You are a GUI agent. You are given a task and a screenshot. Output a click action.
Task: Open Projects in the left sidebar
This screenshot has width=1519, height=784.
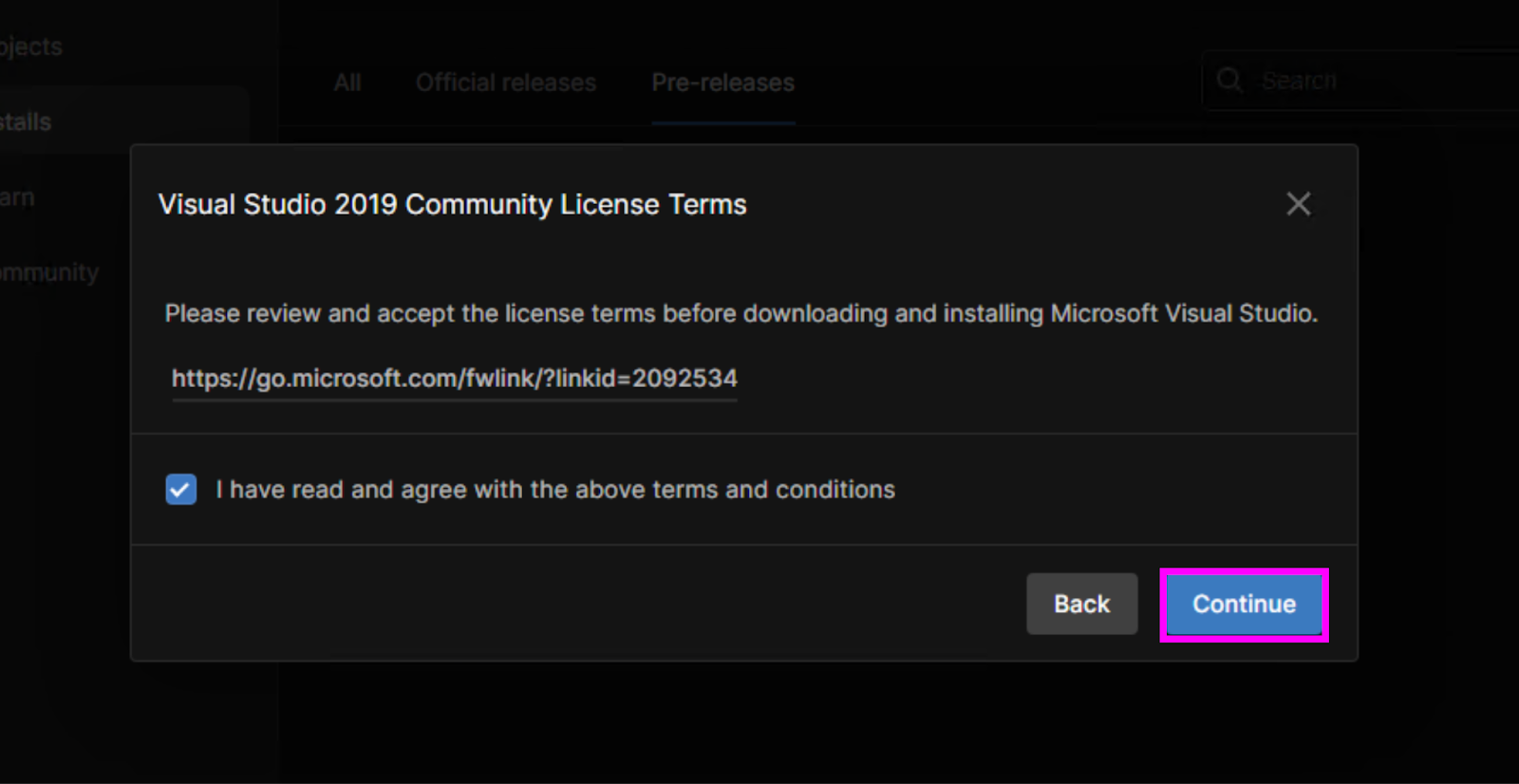(31, 47)
